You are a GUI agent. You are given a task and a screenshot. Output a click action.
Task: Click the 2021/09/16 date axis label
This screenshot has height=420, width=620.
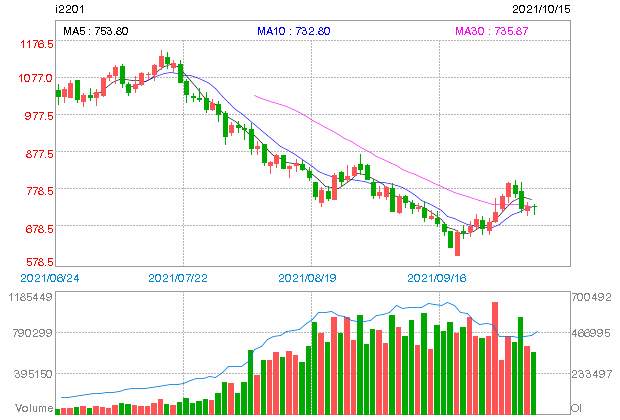[x=437, y=278]
